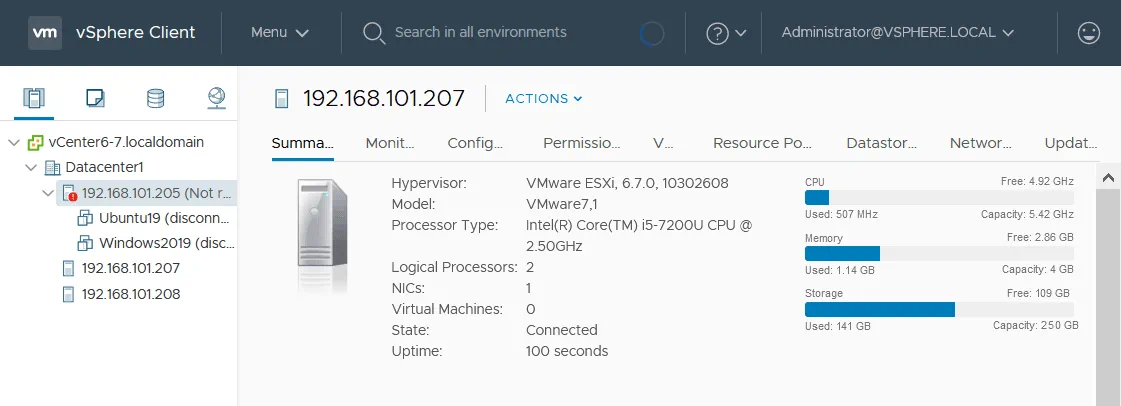This screenshot has height=406, width=1121.
Task: Open the Hosts and Clusters view icon
Action: click(x=35, y=98)
